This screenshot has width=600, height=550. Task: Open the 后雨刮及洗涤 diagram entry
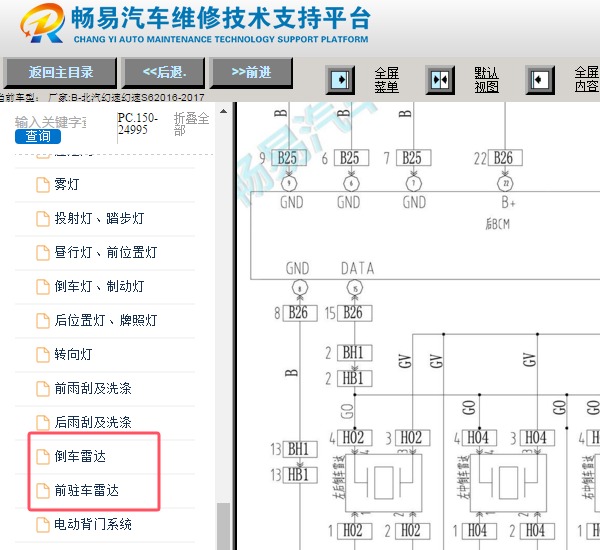coord(93,422)
